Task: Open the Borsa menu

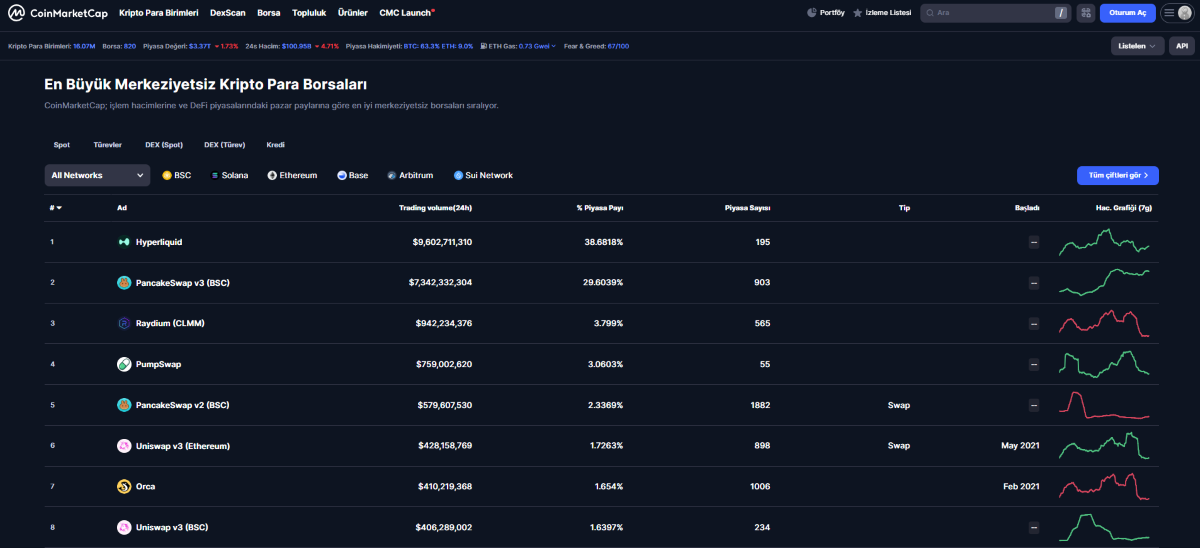Action: click(x=269, y=13)
